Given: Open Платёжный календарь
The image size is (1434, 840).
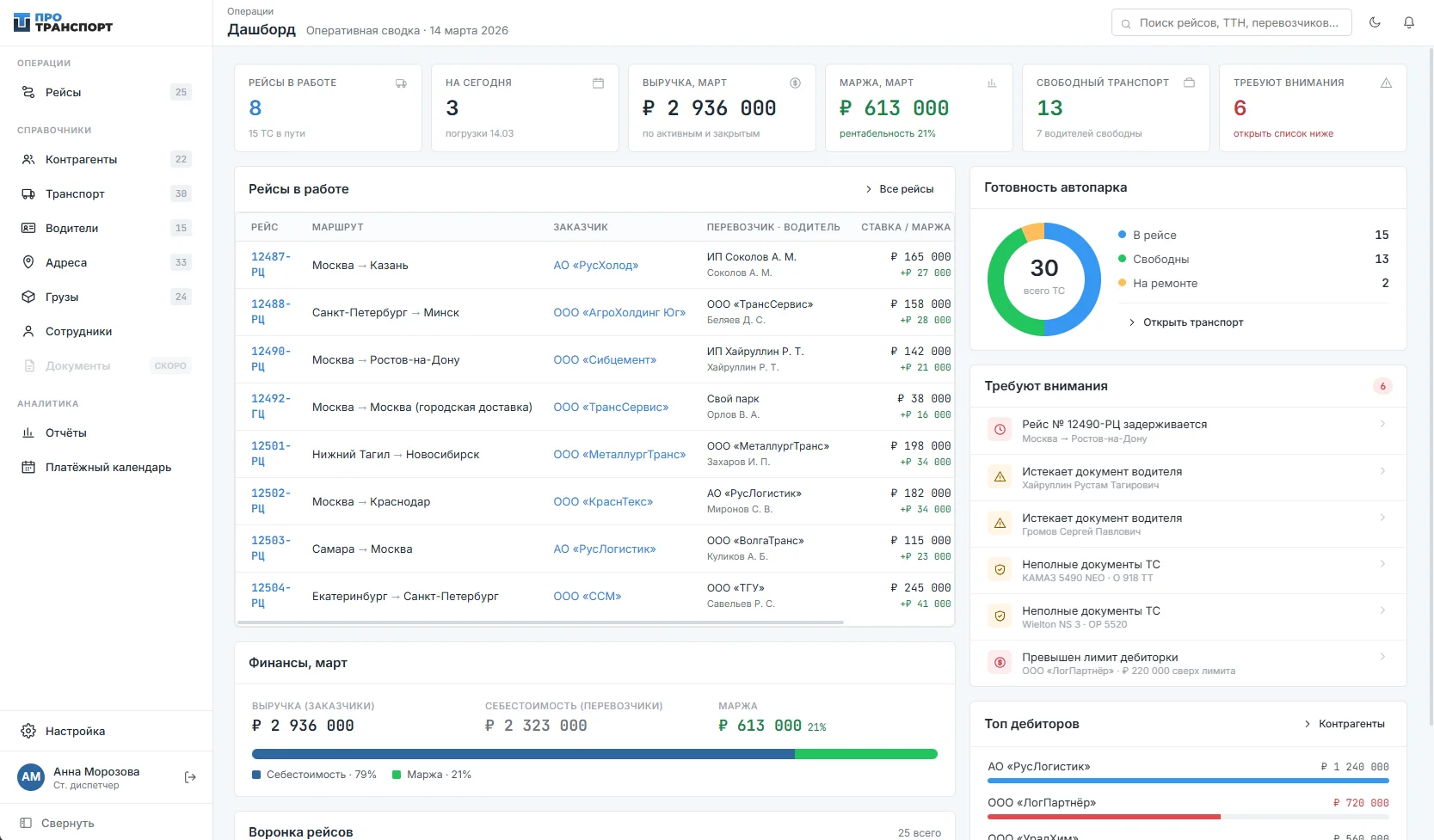Looking at the screenshot, I should click(x=106, y=467).
